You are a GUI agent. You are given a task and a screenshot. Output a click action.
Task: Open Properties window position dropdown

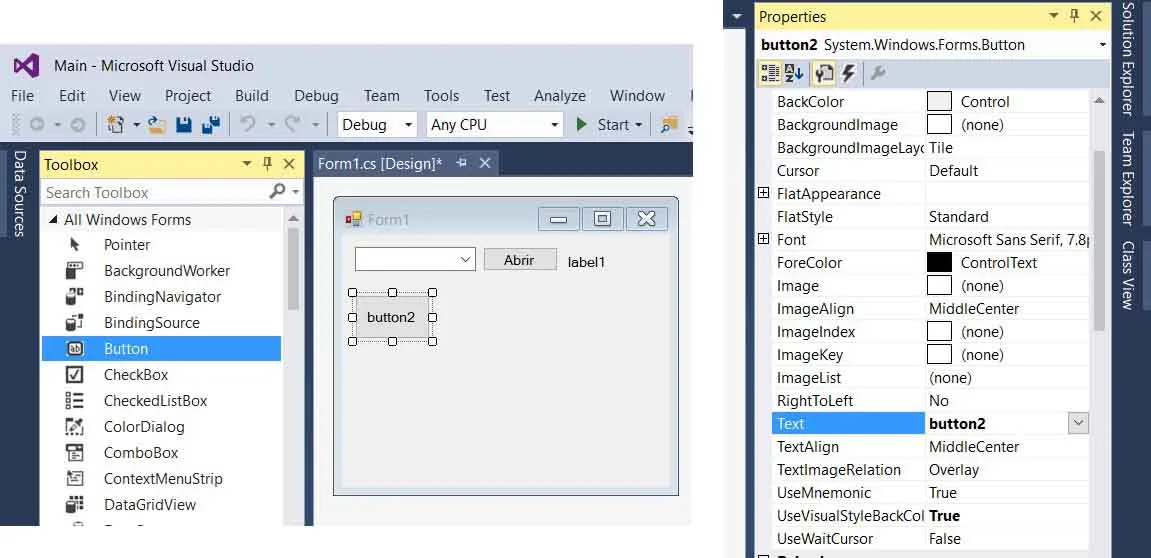click(x=1054, y=15)
